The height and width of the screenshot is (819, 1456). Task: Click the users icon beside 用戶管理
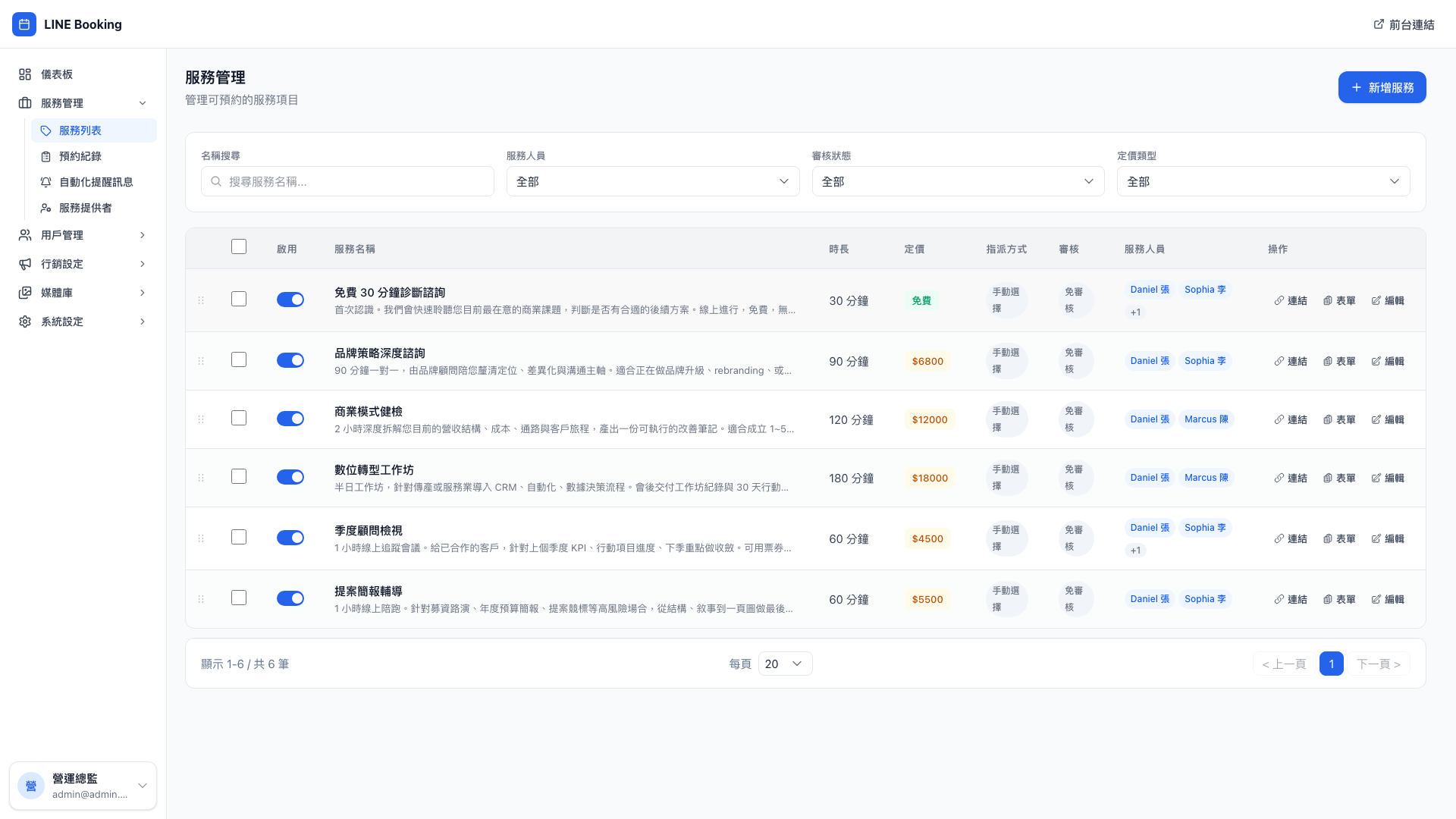tap(25, 235)
